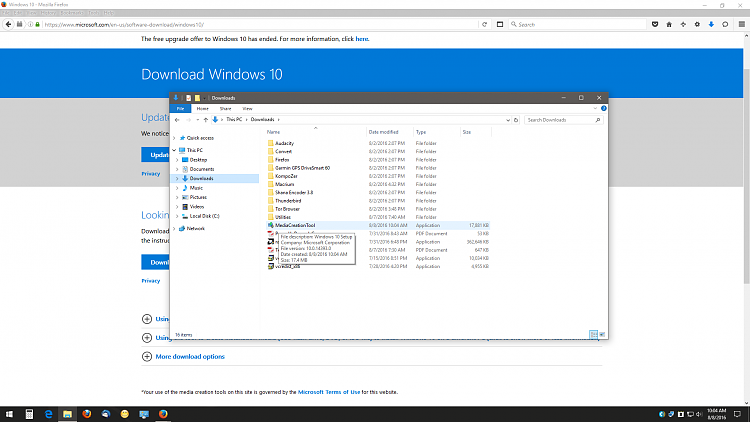This screenshot has width=750, height=422.
Task: Click Firefox reload page icon
Action: click(485, 24)
